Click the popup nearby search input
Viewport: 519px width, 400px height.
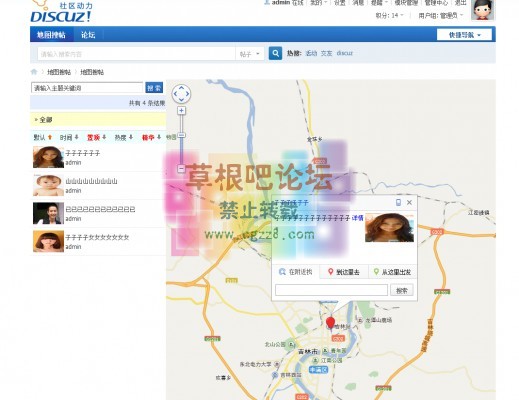(x=331, y=290)
